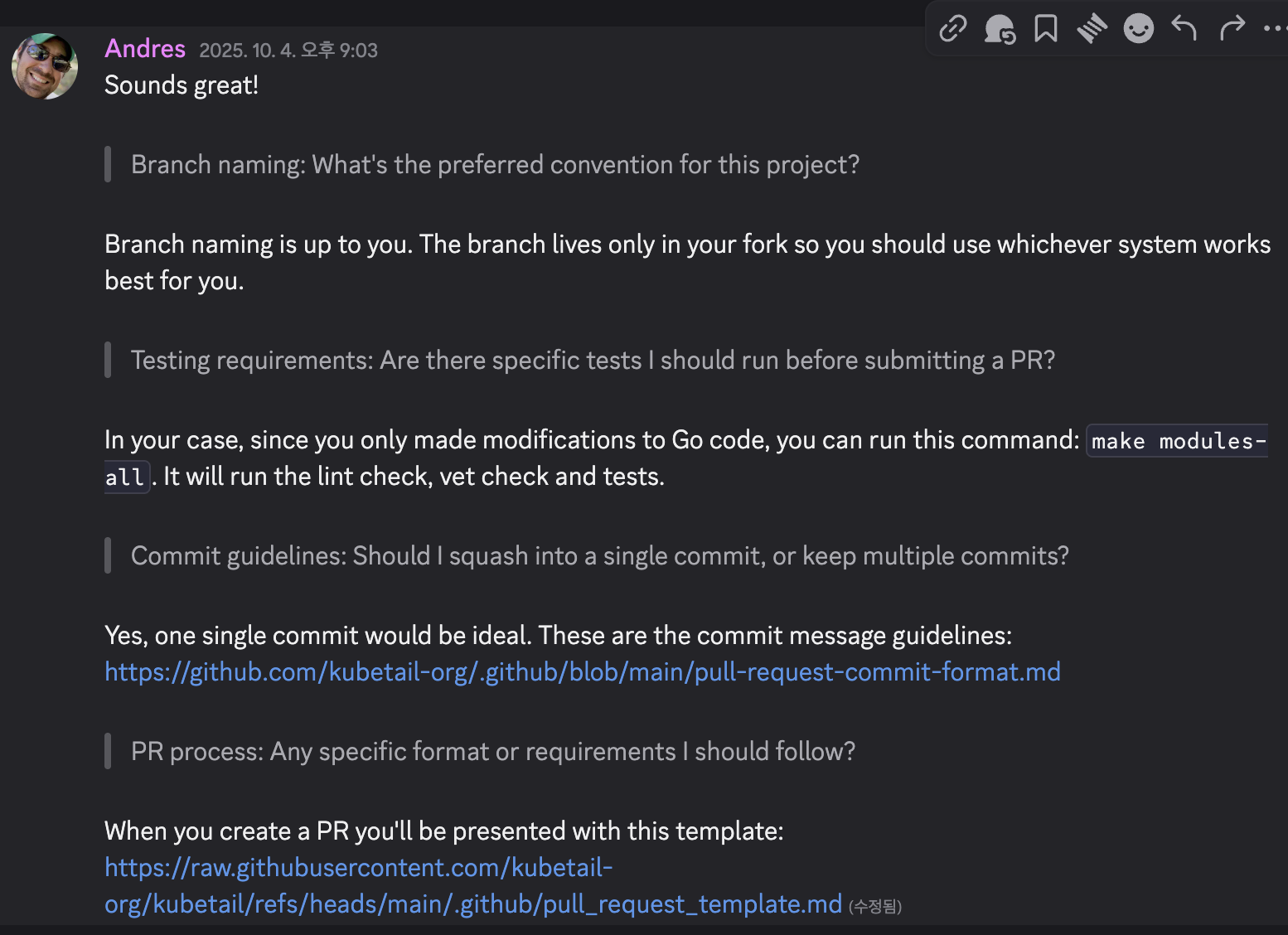Click the quoted Testing requirements question
This screenshot has height=935, width=1288.
coord(593,361)
